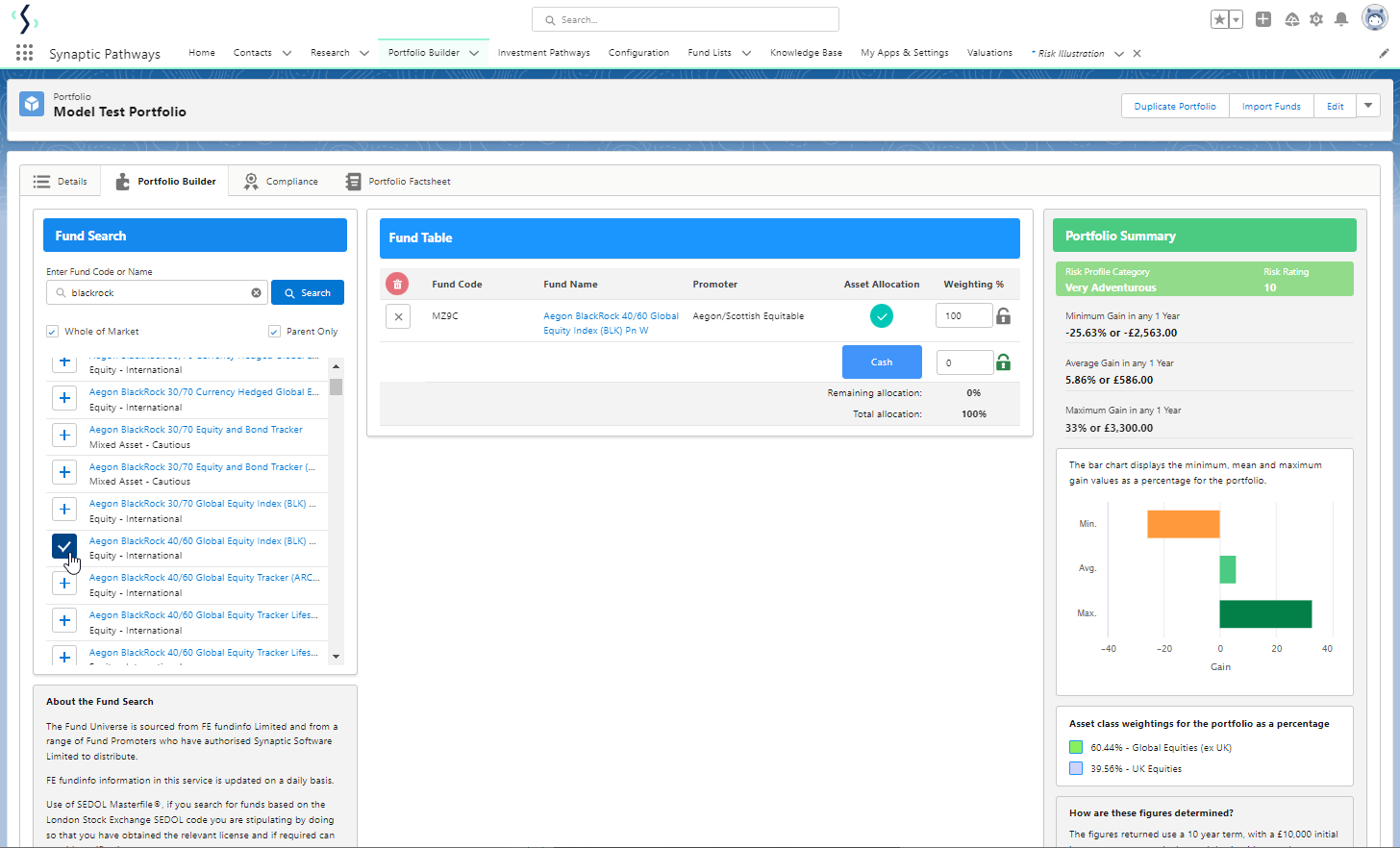Click the Compliance tab ribbon icon
This screenshot has height=848, width=1400.
pos(251,181)
